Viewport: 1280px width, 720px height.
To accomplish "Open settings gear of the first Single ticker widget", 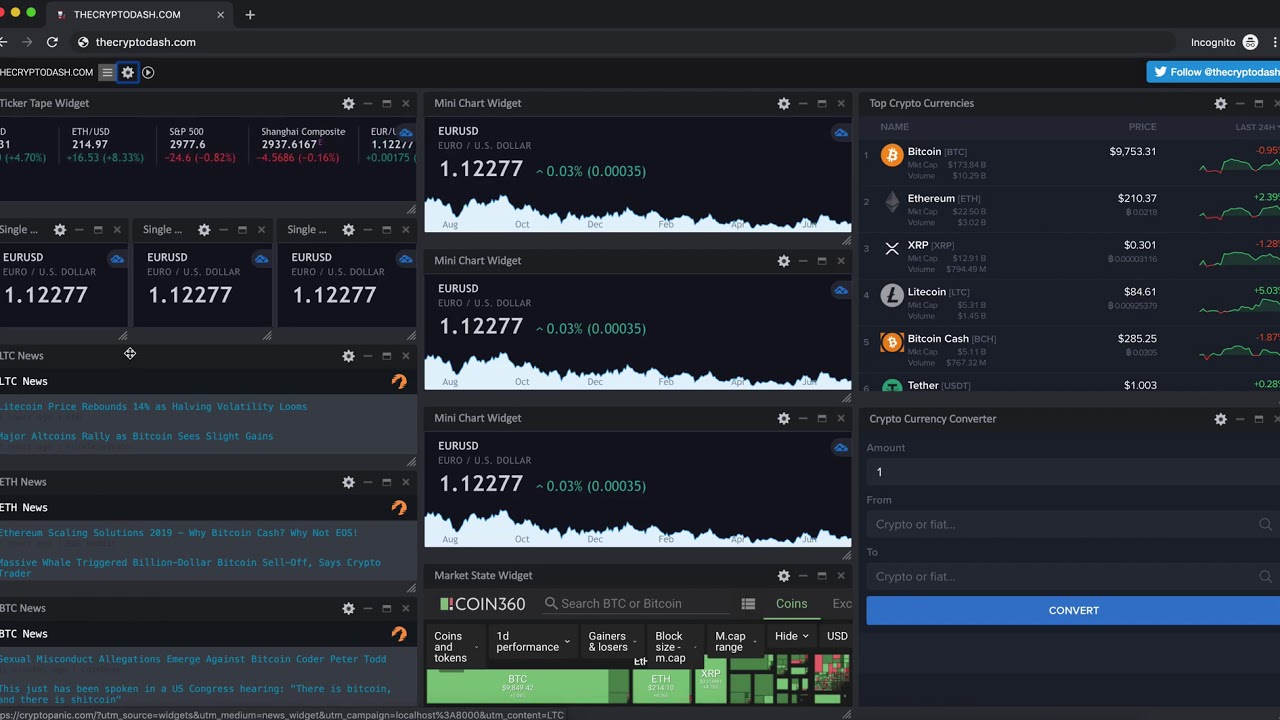I will point(60,230).
